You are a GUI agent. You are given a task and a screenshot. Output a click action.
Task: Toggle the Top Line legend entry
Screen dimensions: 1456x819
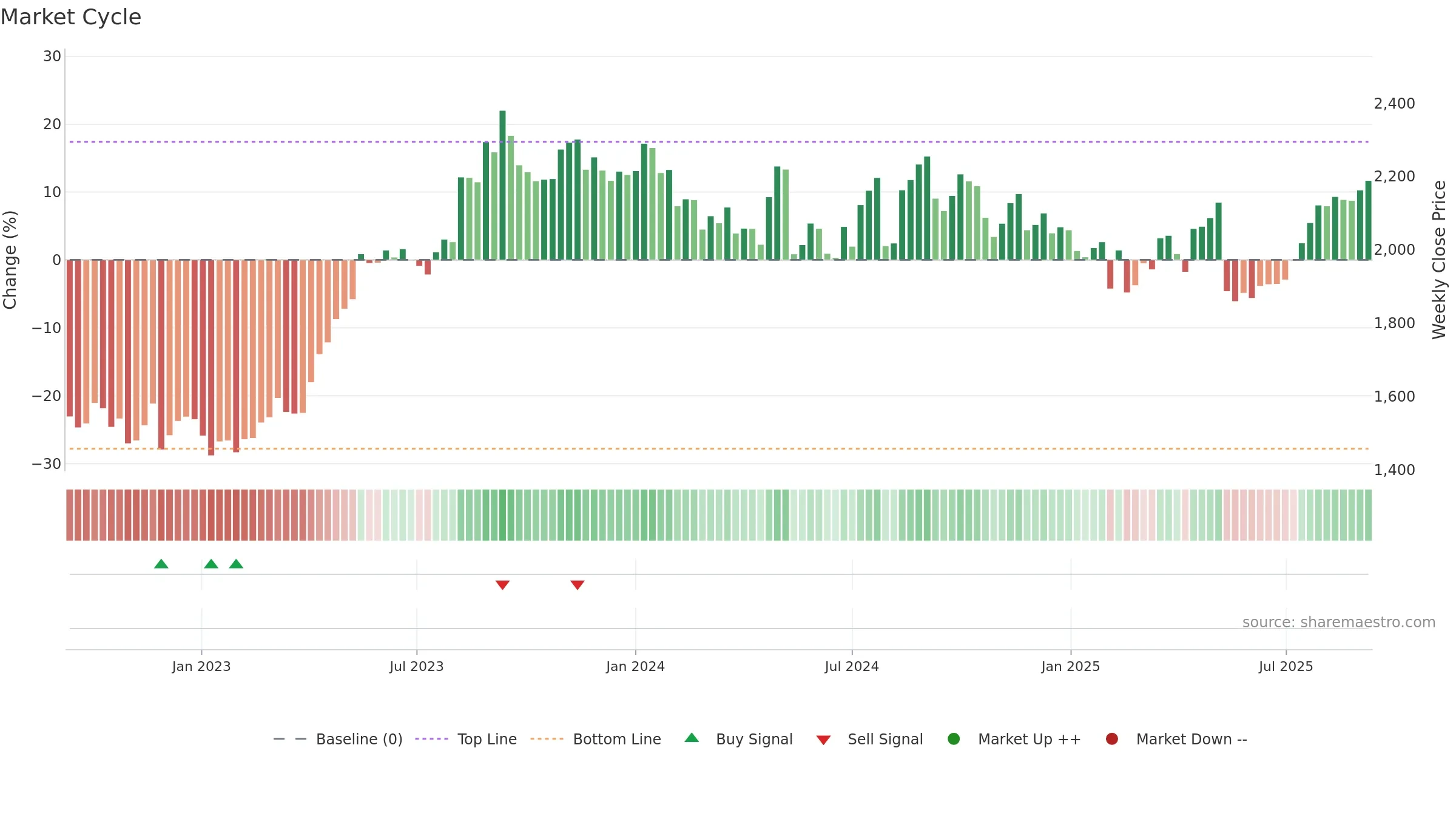pyautogui.click(x=466, y=739)
